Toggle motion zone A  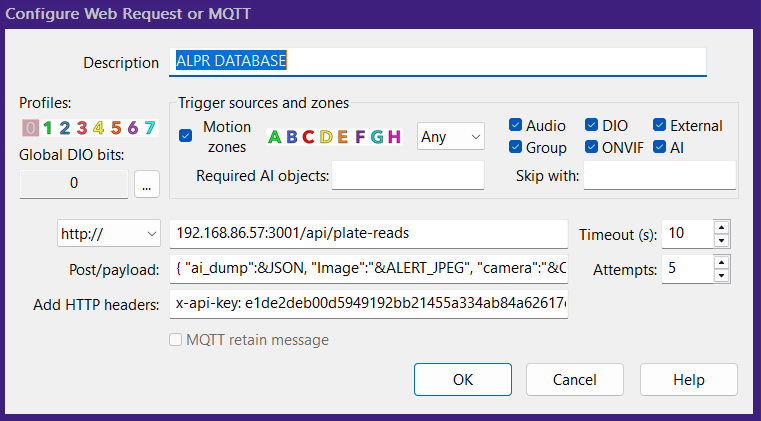pyautogui.click(x=275, y=137)
